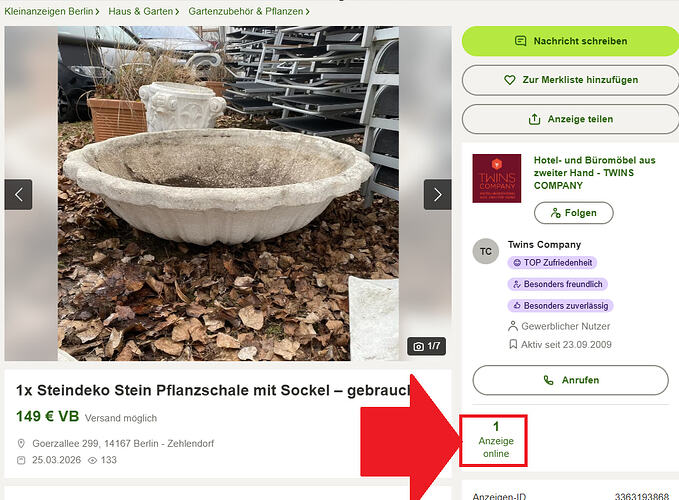Screen dimensions: 679x500
Task: Show the previous listing photo
Action: click(18, 194)
